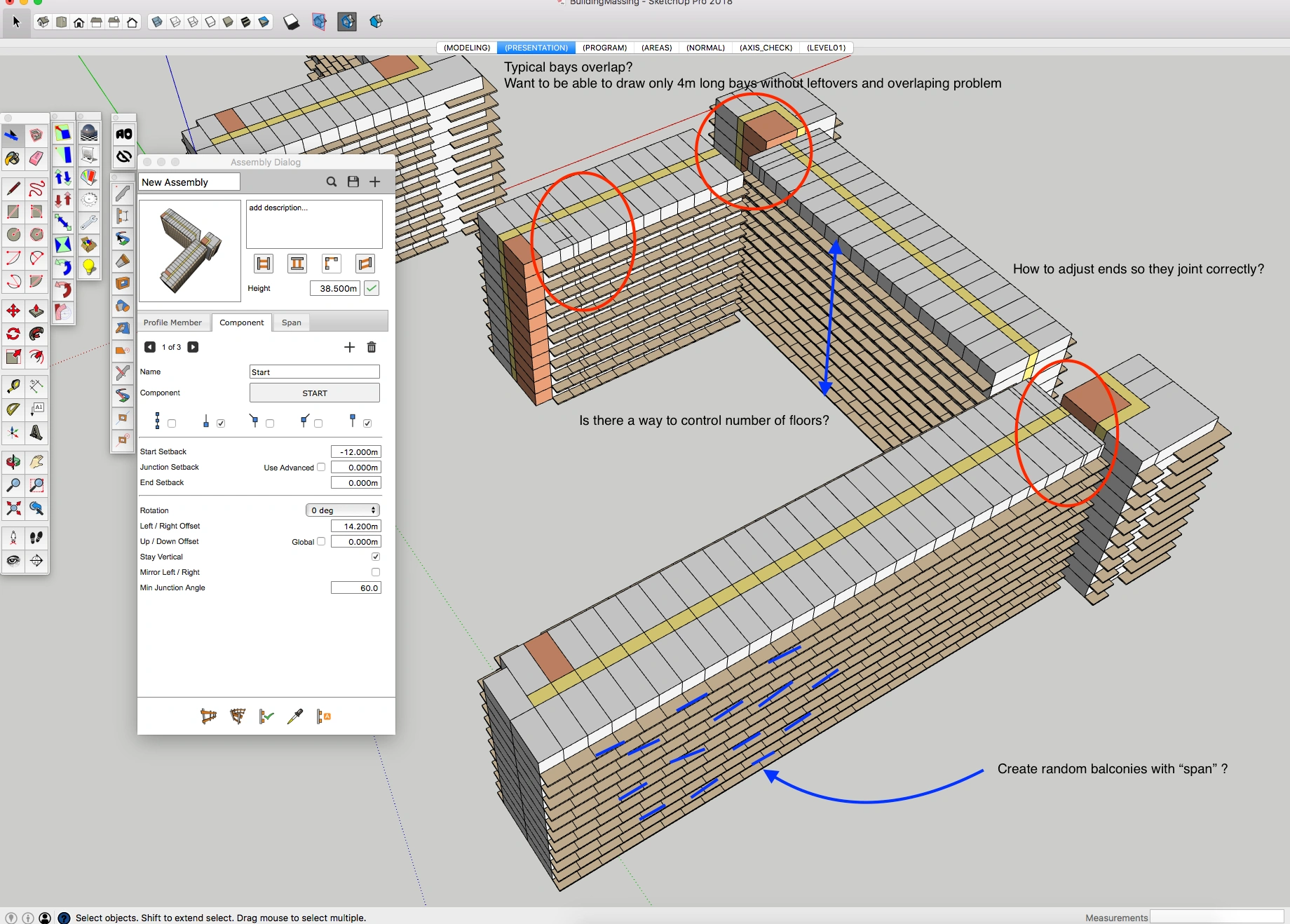Pick the Paint Bucket tool
Screen dimensions: 1290x924
coord(13,158)
